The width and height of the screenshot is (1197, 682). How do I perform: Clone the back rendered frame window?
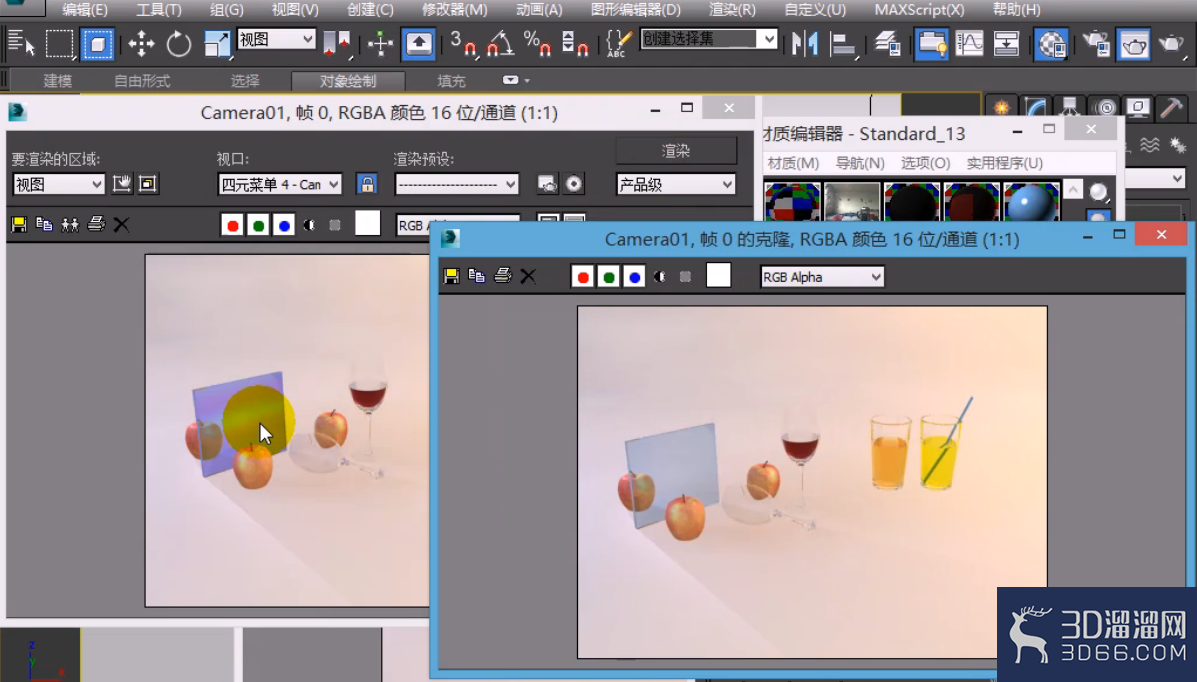[x=70, y=225]
